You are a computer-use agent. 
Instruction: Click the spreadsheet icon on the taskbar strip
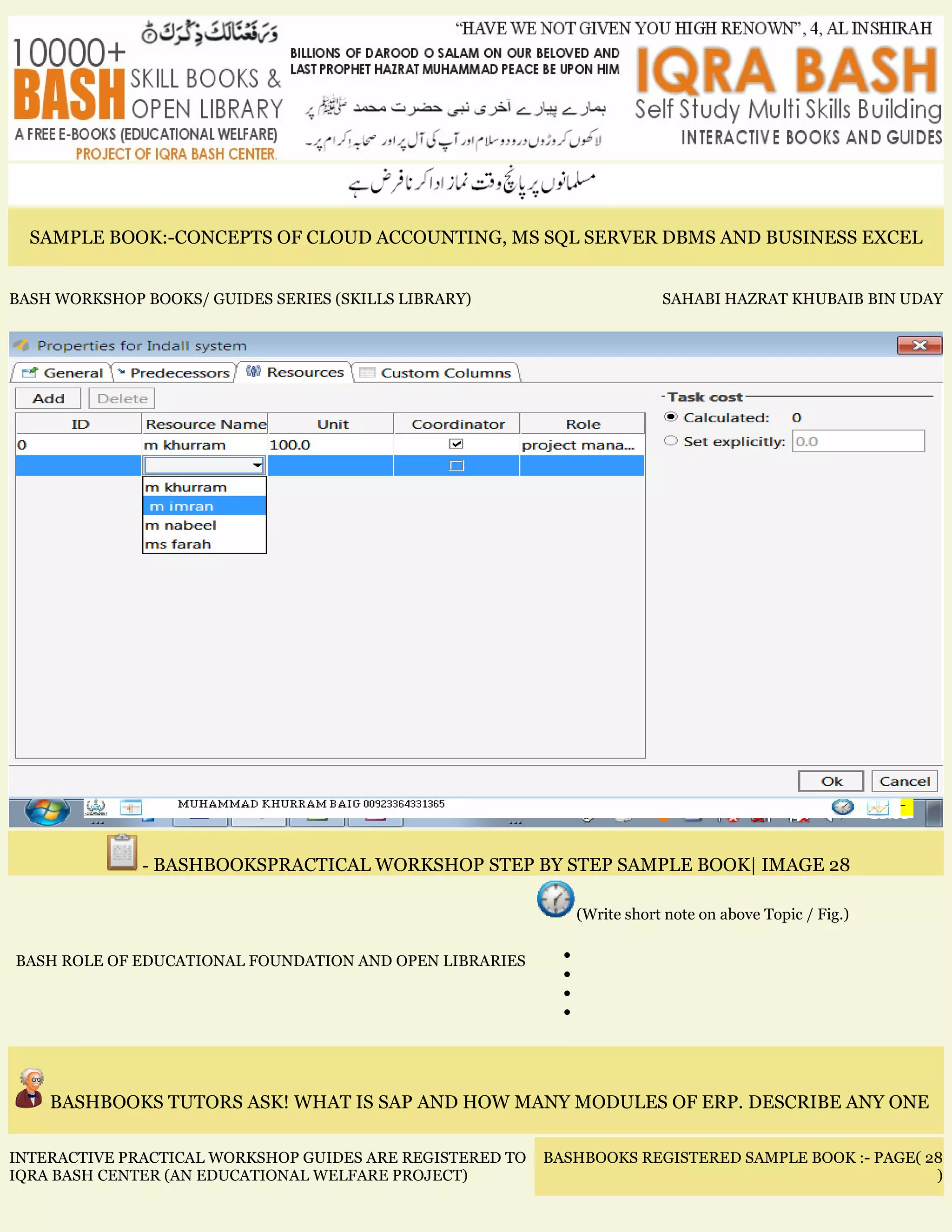coord(131,808)
